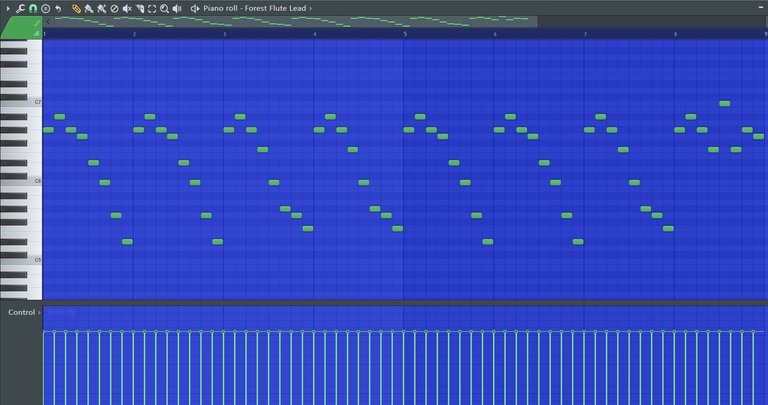This screenshot has width=768, height=405.
Task: Play the C7 piano key
Action: click(34, 102)
